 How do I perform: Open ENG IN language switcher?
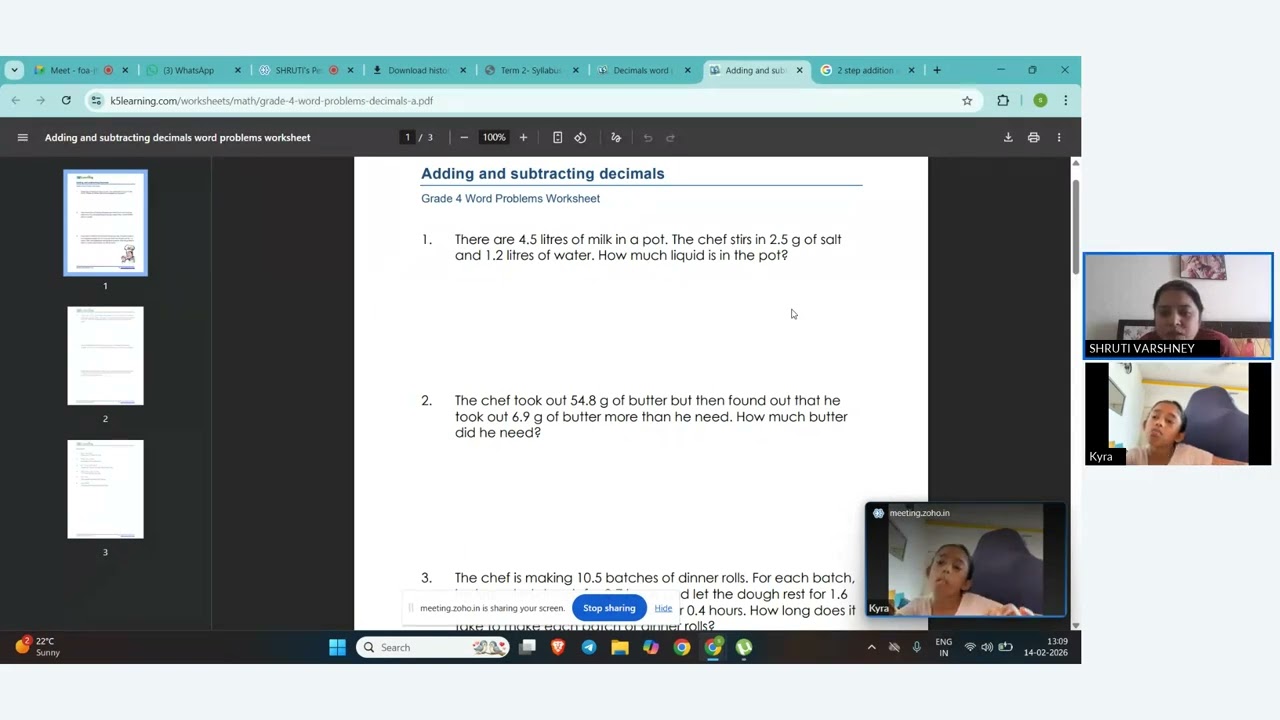944,647
